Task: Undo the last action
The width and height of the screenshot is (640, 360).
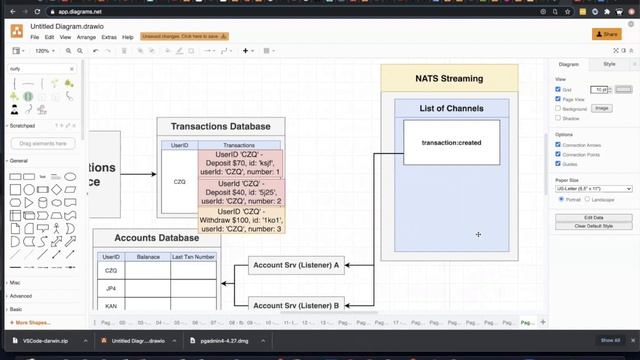Action: pos(96,51)
